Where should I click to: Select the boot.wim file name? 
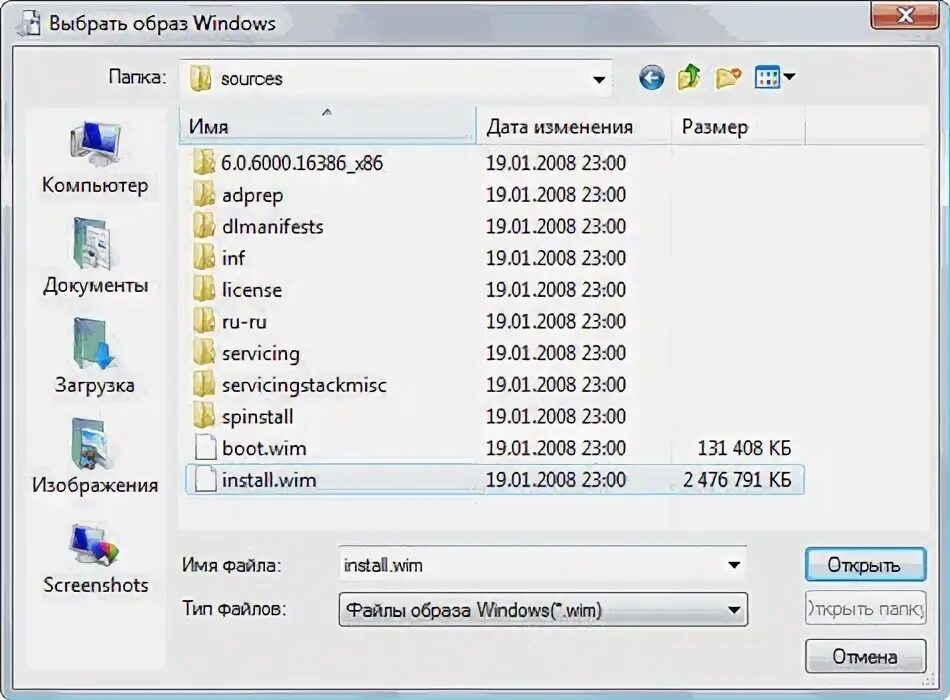pos(264,448)
